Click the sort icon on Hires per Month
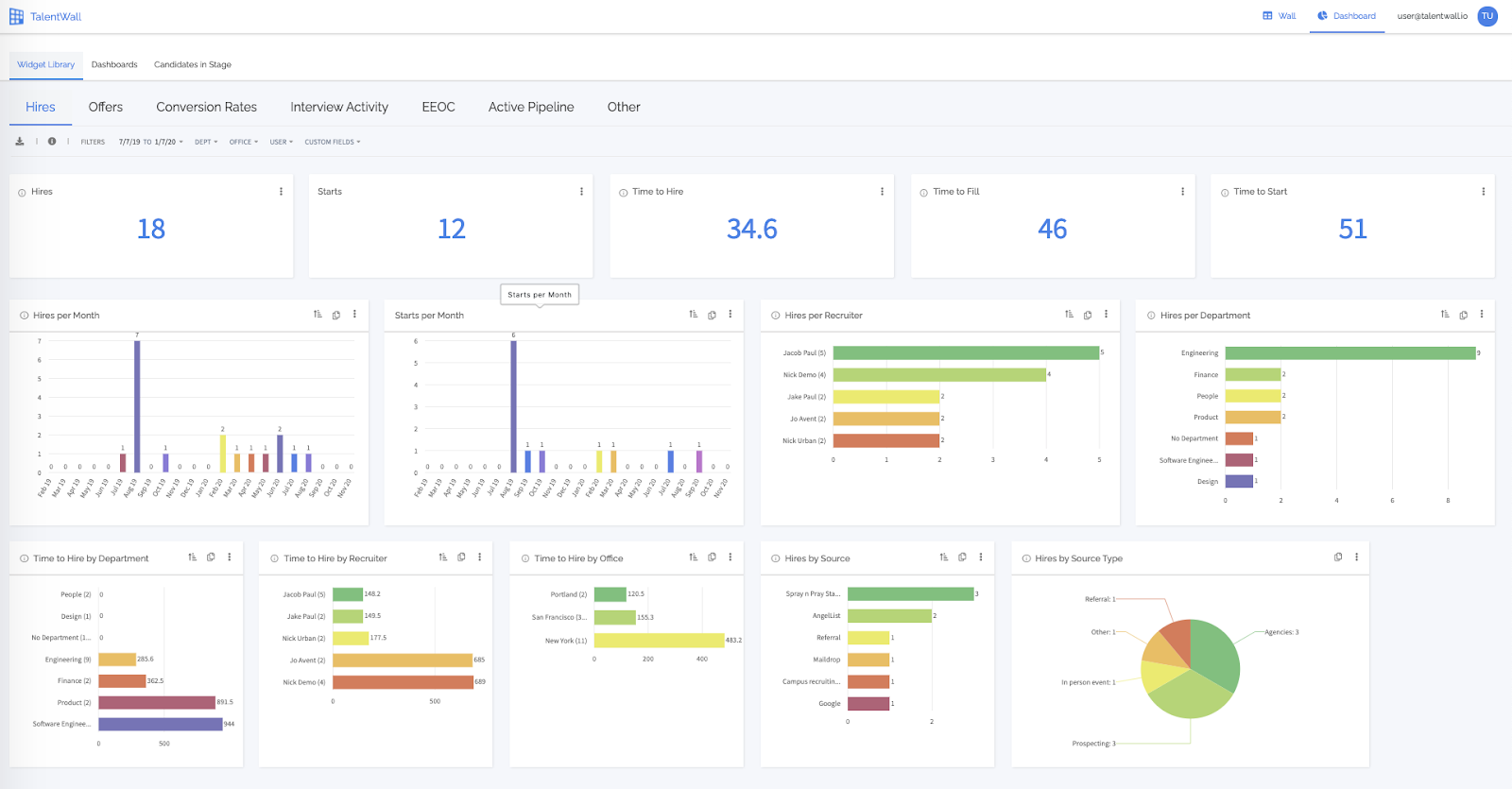 tap(318, 315)
